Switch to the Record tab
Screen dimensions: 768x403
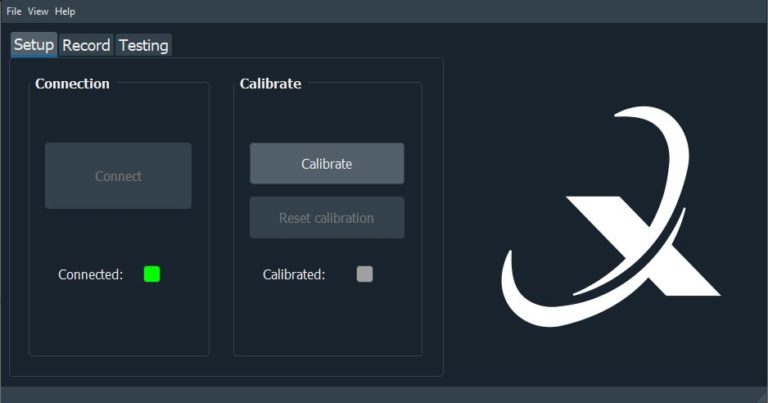[x=86, y=45]
